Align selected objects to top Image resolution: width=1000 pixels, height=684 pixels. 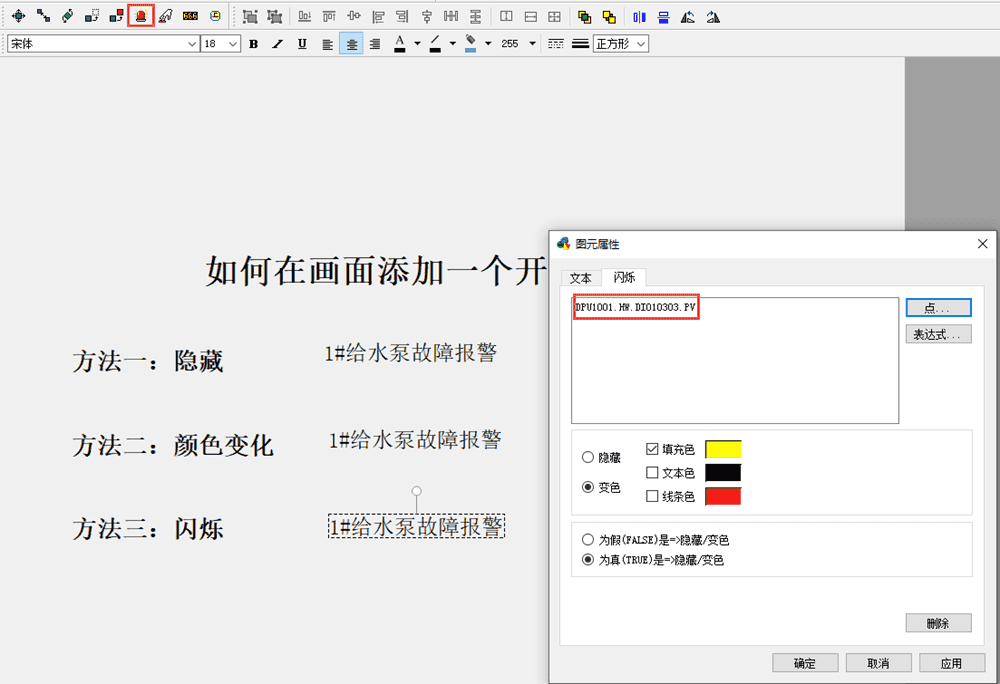(x=329, y=17)
